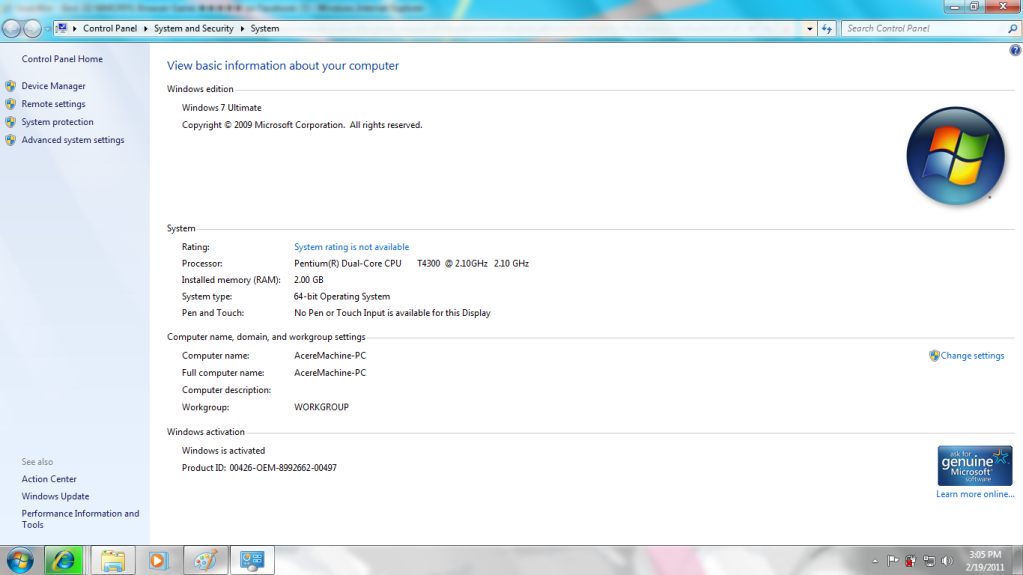The width and height of the screenshot is (1023, 575).
Task: Select the Windows 7 Ultimate text
Action: point(221,108)
